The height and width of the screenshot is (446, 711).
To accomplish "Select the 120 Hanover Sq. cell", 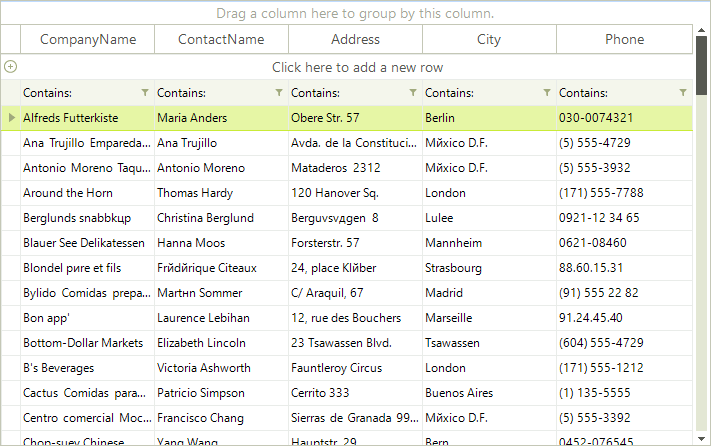I will coord(356,193).
